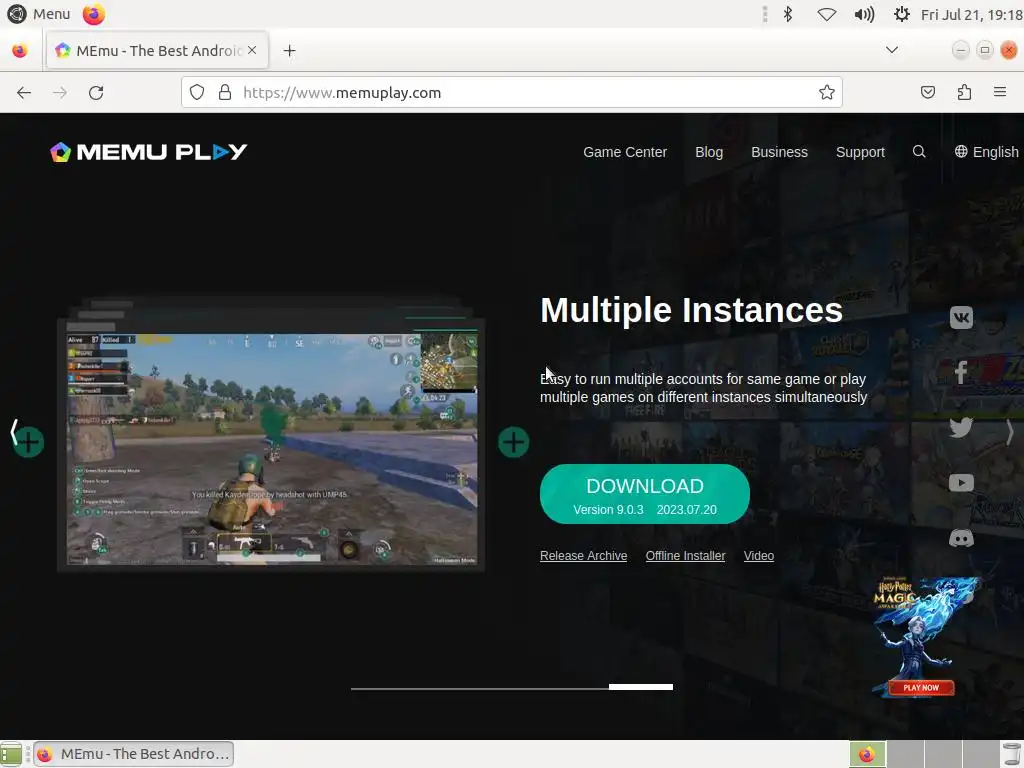1024x768 pixels.
Task: Open the English language selector
Action: coord(987,152)
